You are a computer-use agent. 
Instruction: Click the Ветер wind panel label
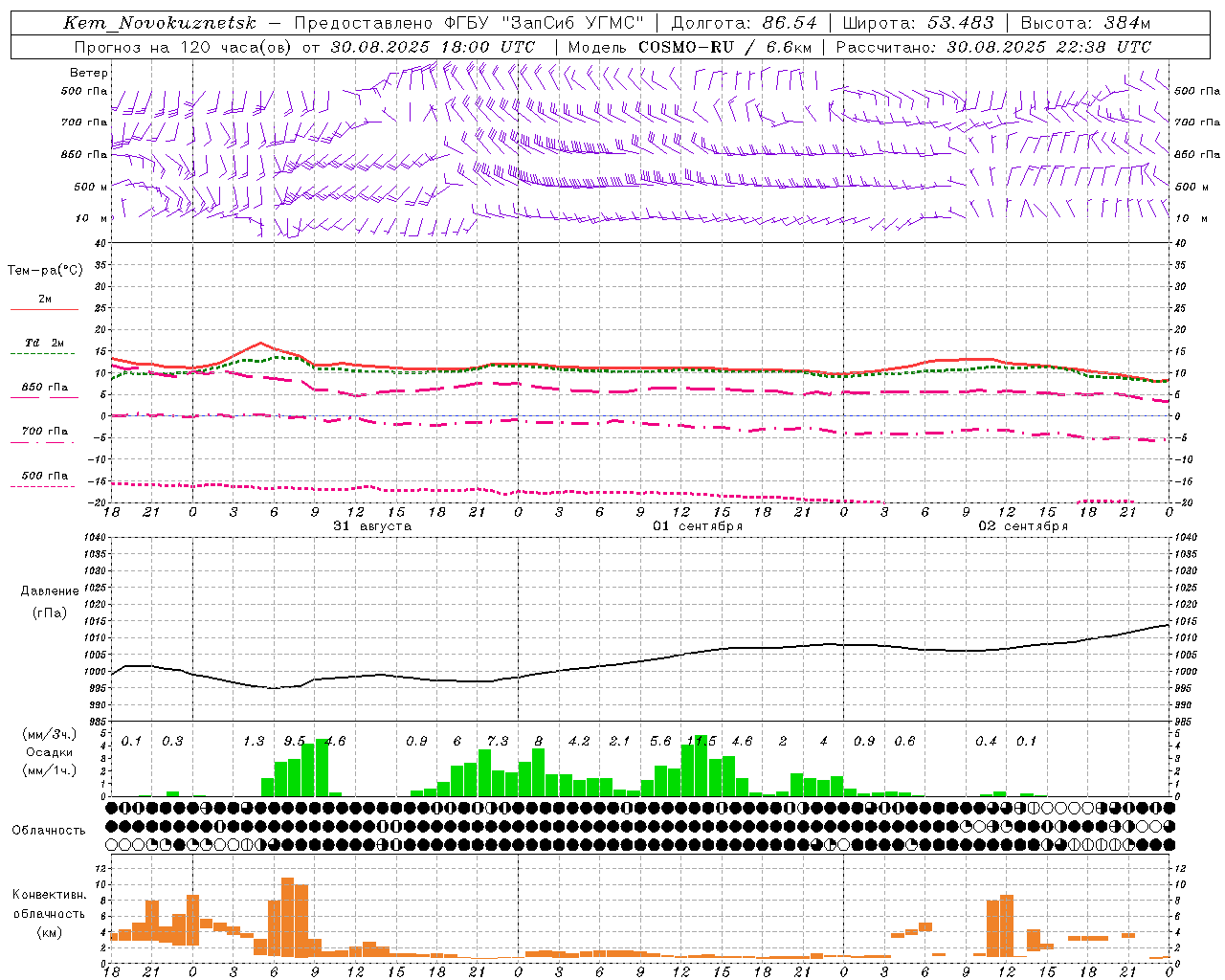point(89,73)
